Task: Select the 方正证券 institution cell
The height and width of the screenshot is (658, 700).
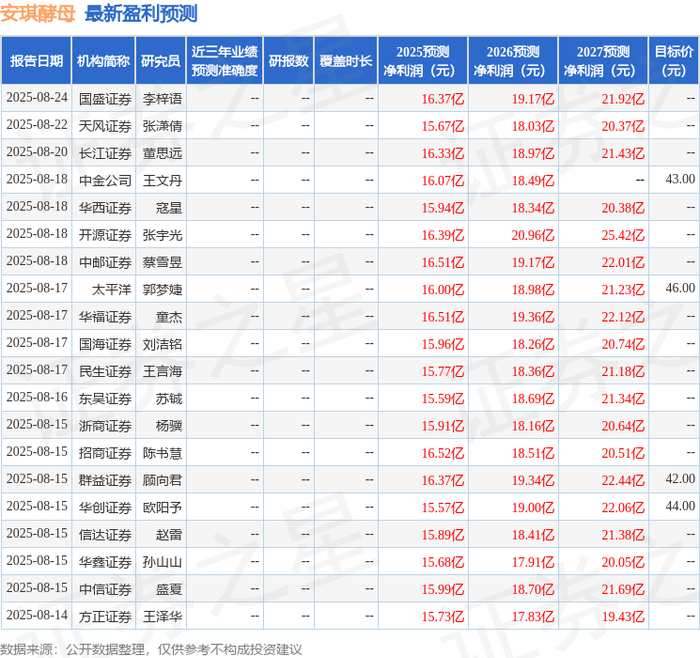Action: tap(105, 616)
